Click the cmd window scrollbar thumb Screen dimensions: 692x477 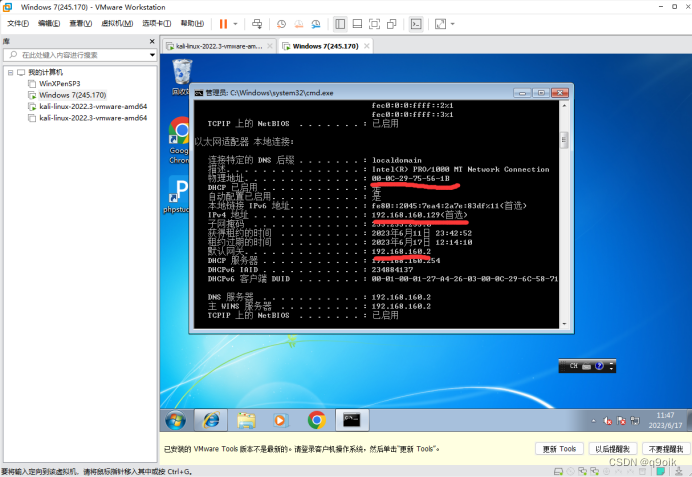pos(564,140)
